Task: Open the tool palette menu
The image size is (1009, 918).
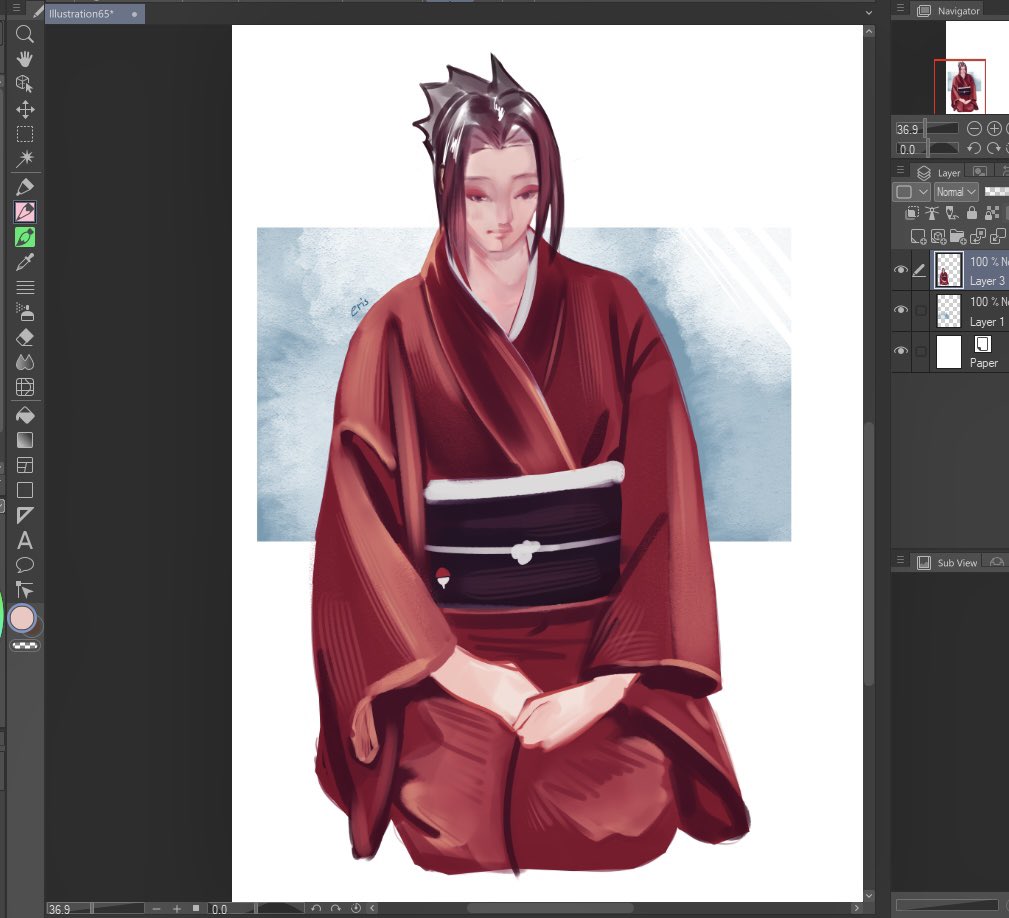Action: 17,8
